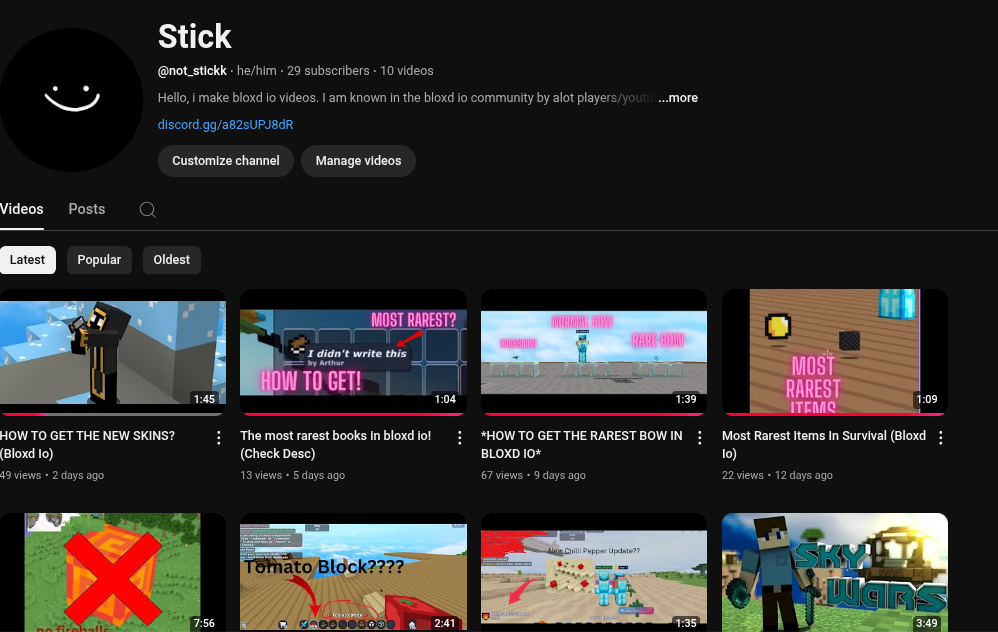Open the 'Most Rarest Items' video thumbnail
The width and height of the screenshot is (998, 632).
(x=834, y=351)
